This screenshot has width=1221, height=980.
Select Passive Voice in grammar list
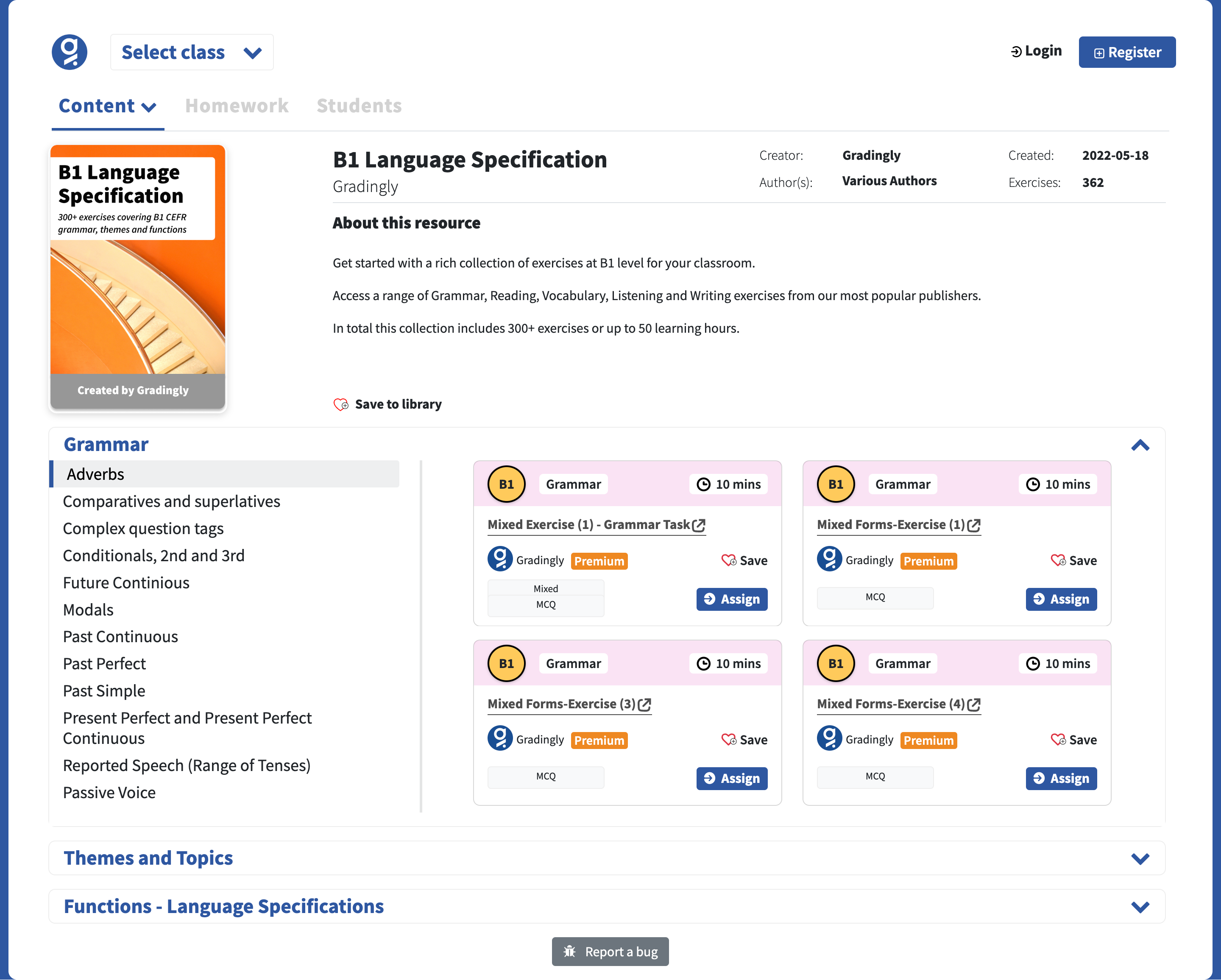click(x=109, y=793)
